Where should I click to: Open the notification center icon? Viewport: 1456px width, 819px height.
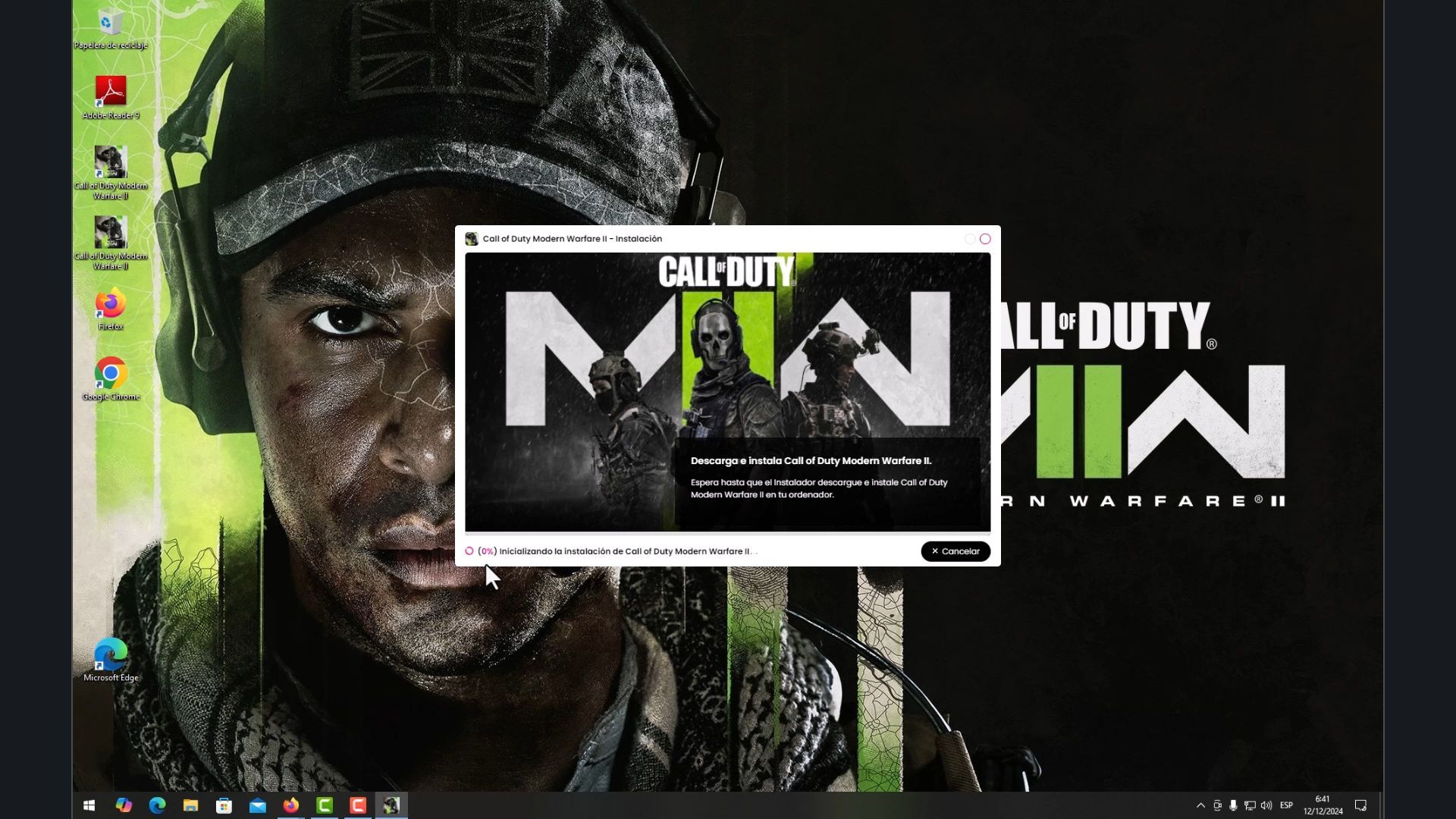tap(1361, 805)
